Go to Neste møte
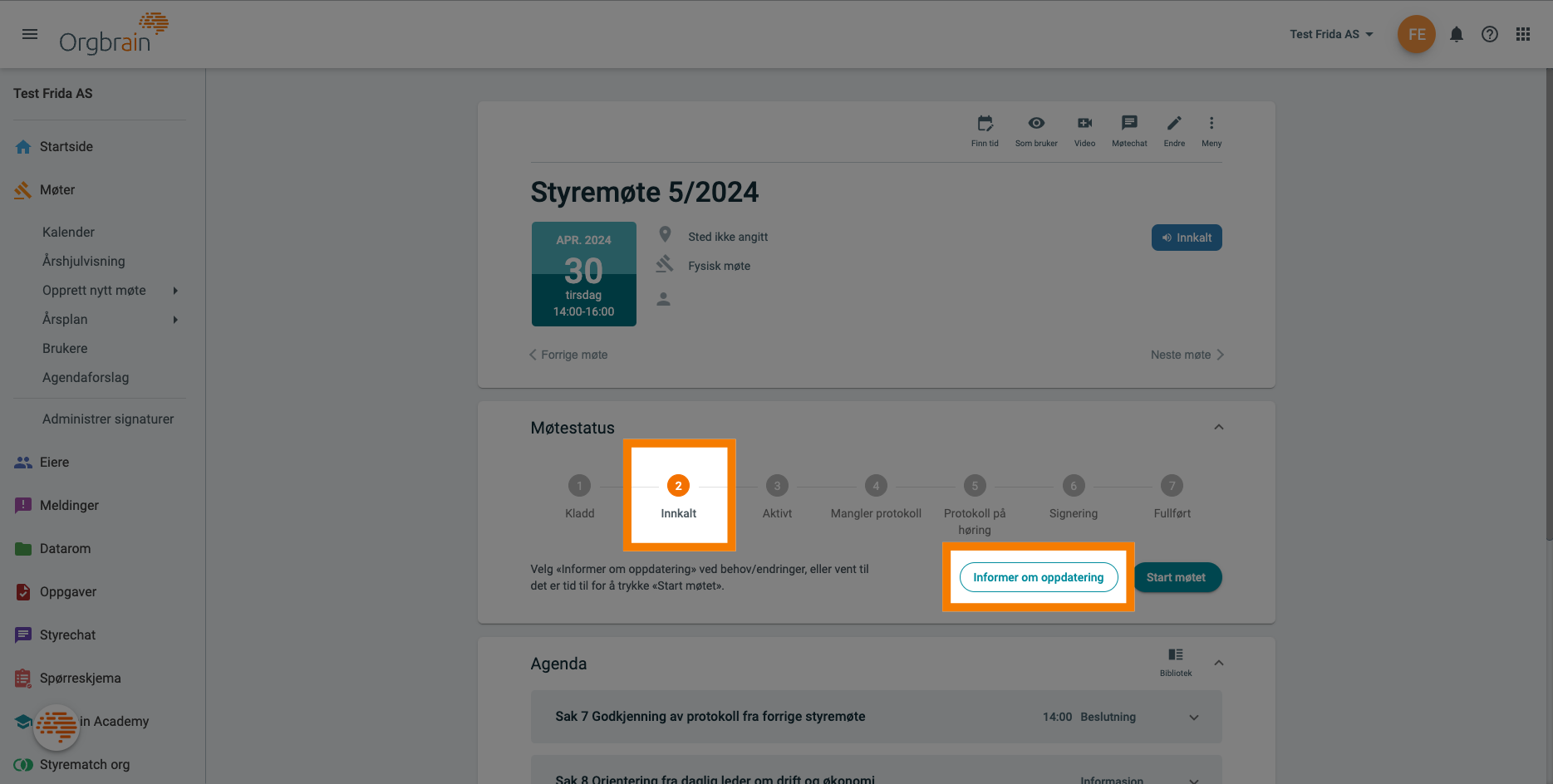The height and width of the screenshot is (784, 1553). tap(1187, 355)
